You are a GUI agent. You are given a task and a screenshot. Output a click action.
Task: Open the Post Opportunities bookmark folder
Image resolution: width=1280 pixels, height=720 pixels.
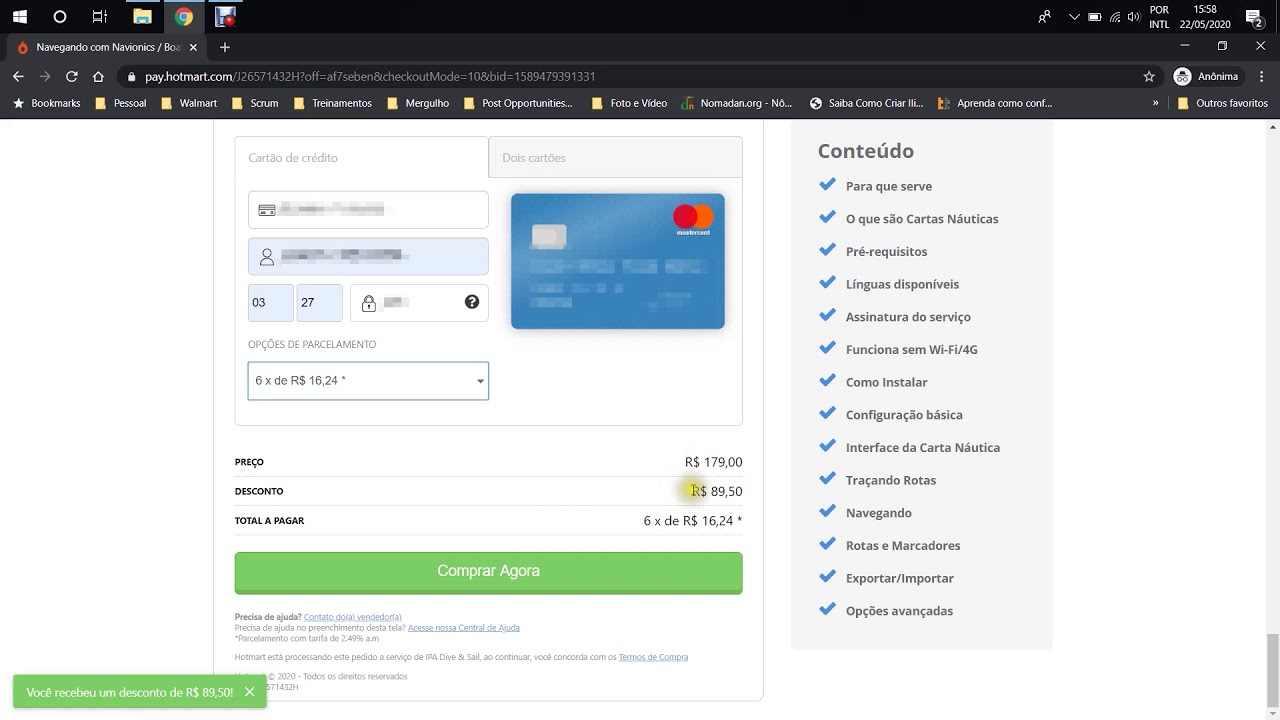(517, 103)
